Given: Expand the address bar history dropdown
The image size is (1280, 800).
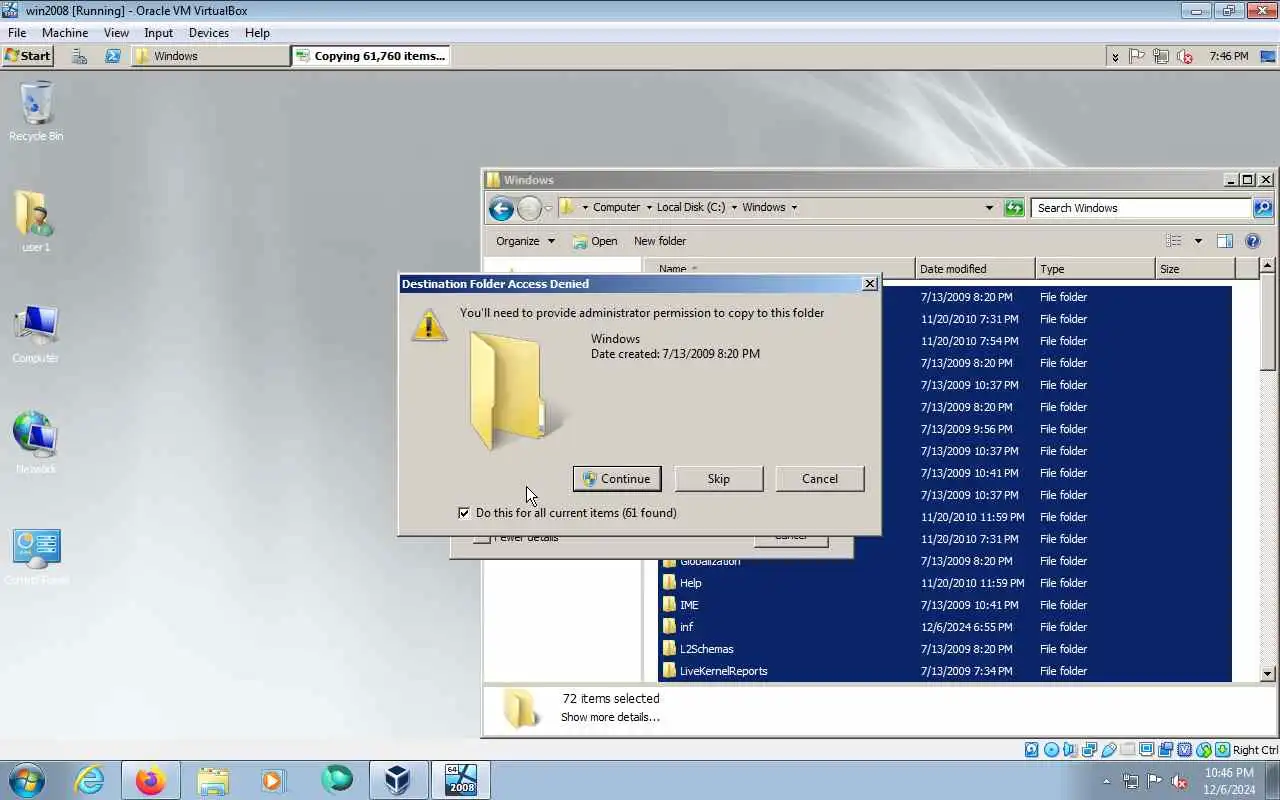Looking at the screenshot, I should tap(989, 208).
